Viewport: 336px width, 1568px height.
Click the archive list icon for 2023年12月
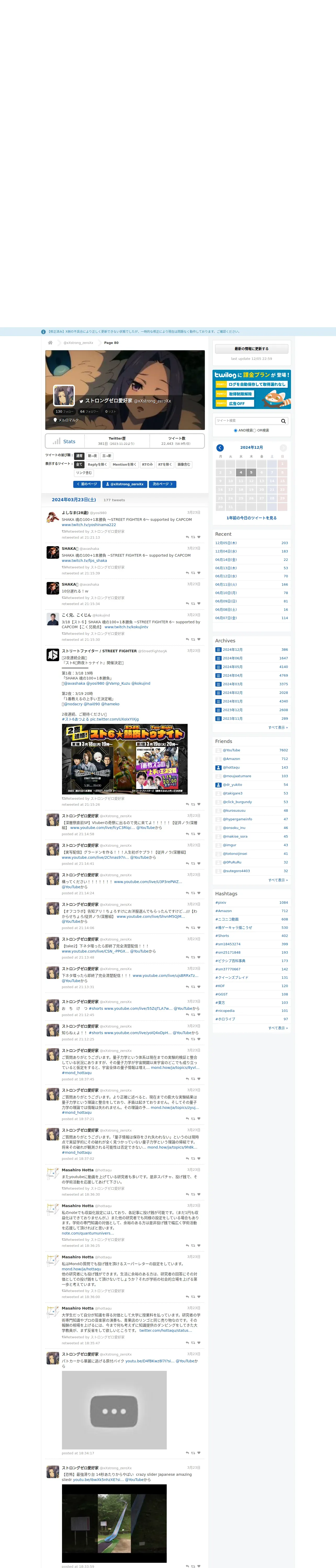[218, 710]
